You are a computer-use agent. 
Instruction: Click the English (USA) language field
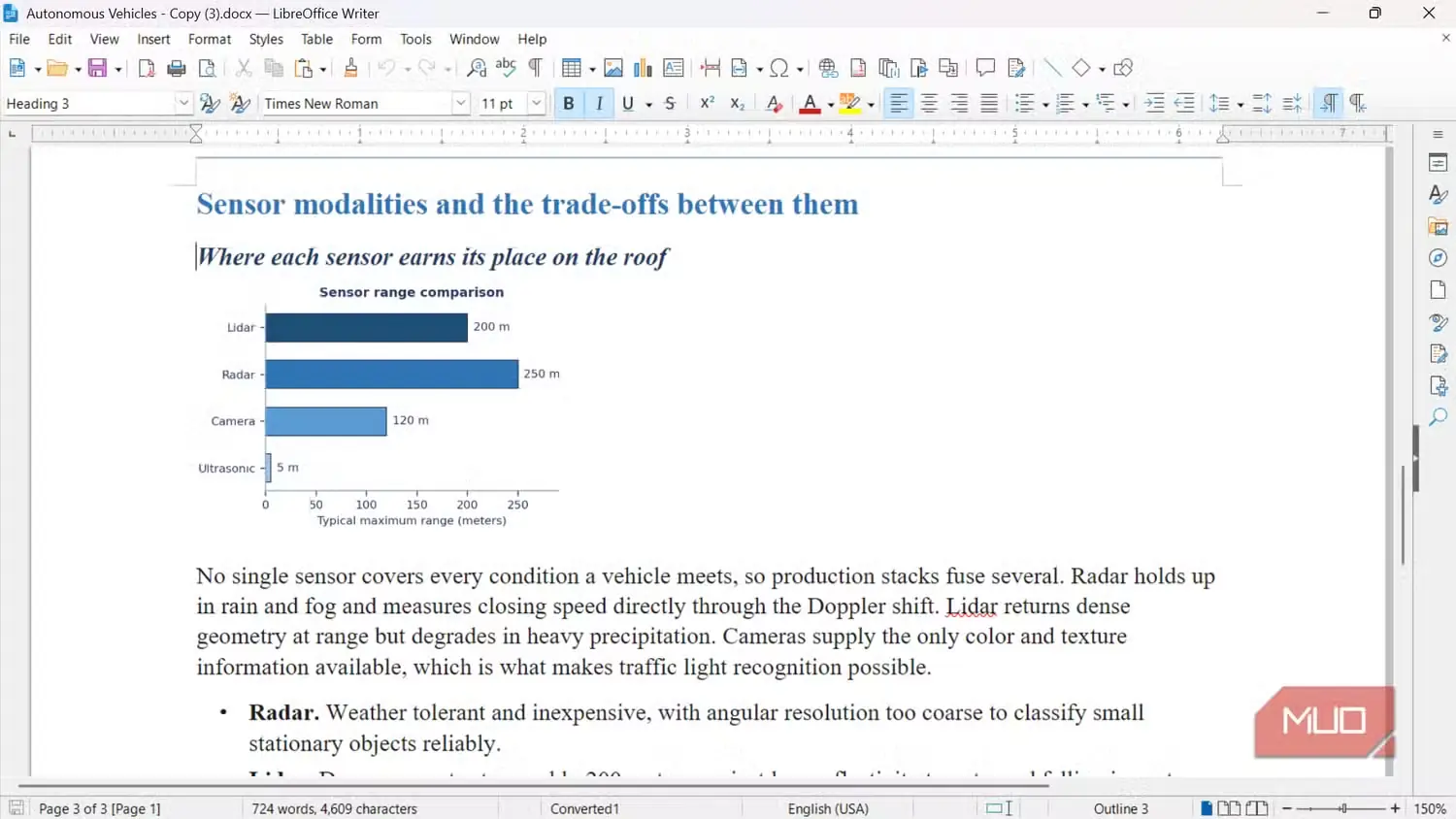[828, 808]
